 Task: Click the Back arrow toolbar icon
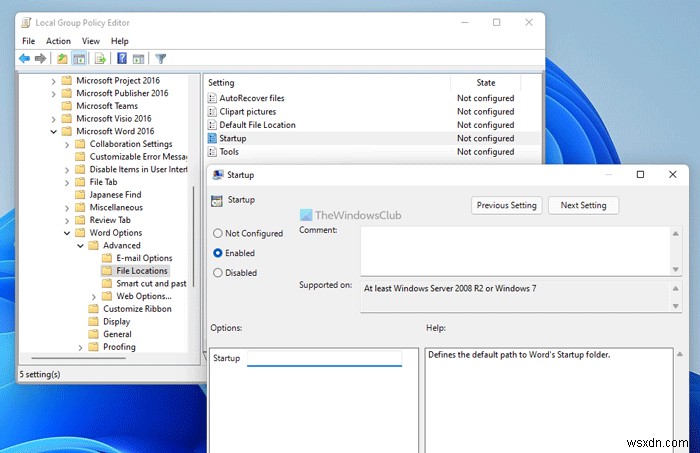24,59
